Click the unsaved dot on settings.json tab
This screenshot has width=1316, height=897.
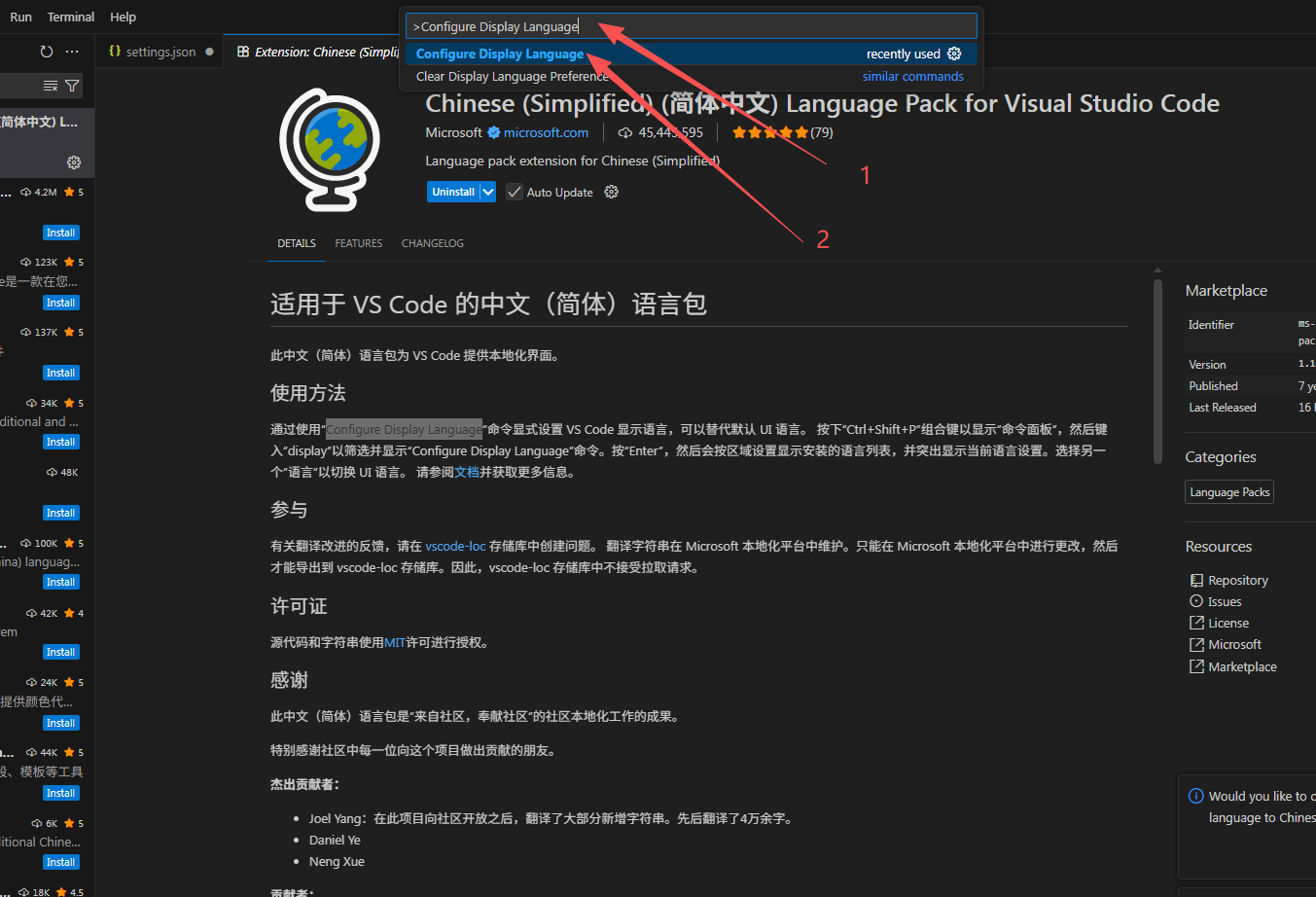[209, 52]
